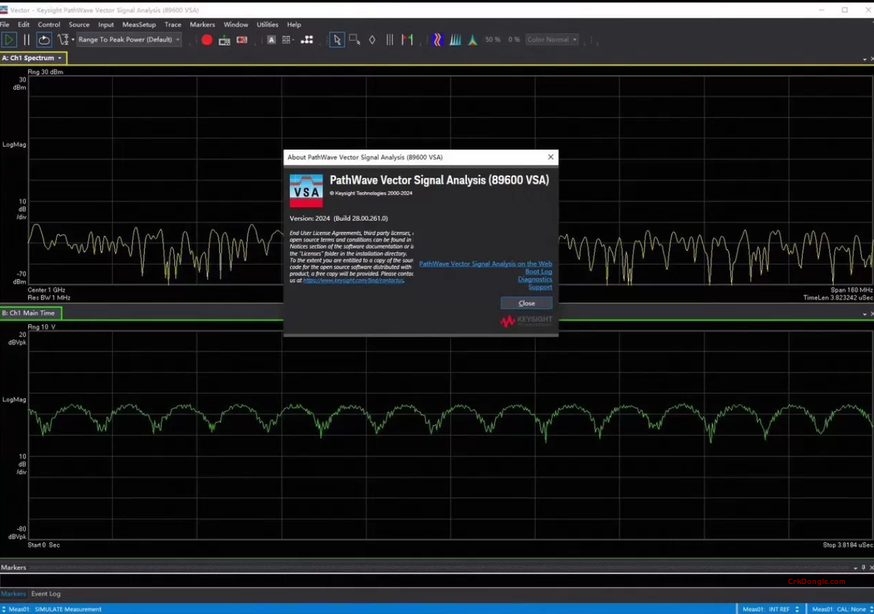Click the Span 160 MHz label
The width and height of the screenshot is (874, 614).
coord(852,290)
